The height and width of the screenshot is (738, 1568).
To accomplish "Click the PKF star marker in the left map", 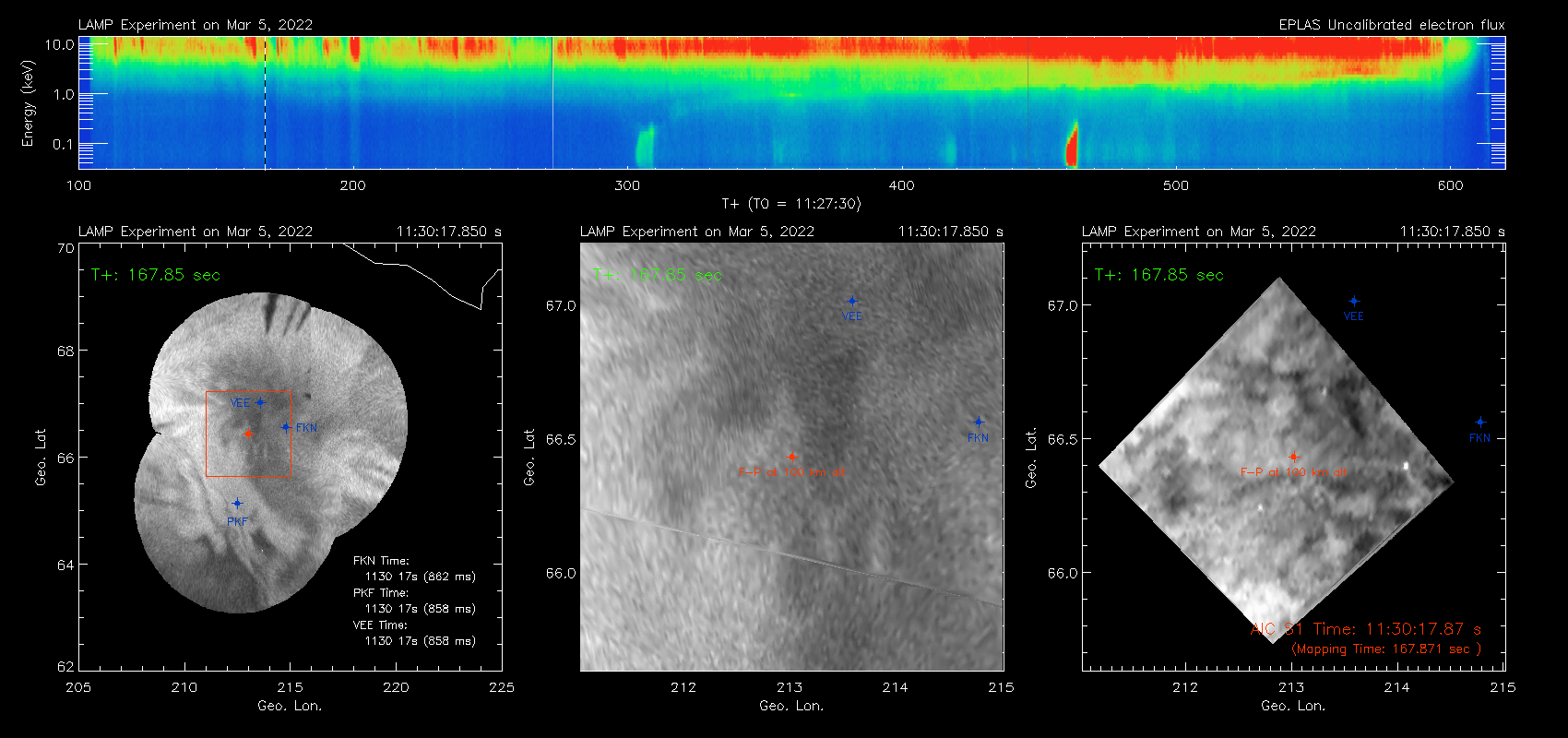I will point(237,504).
